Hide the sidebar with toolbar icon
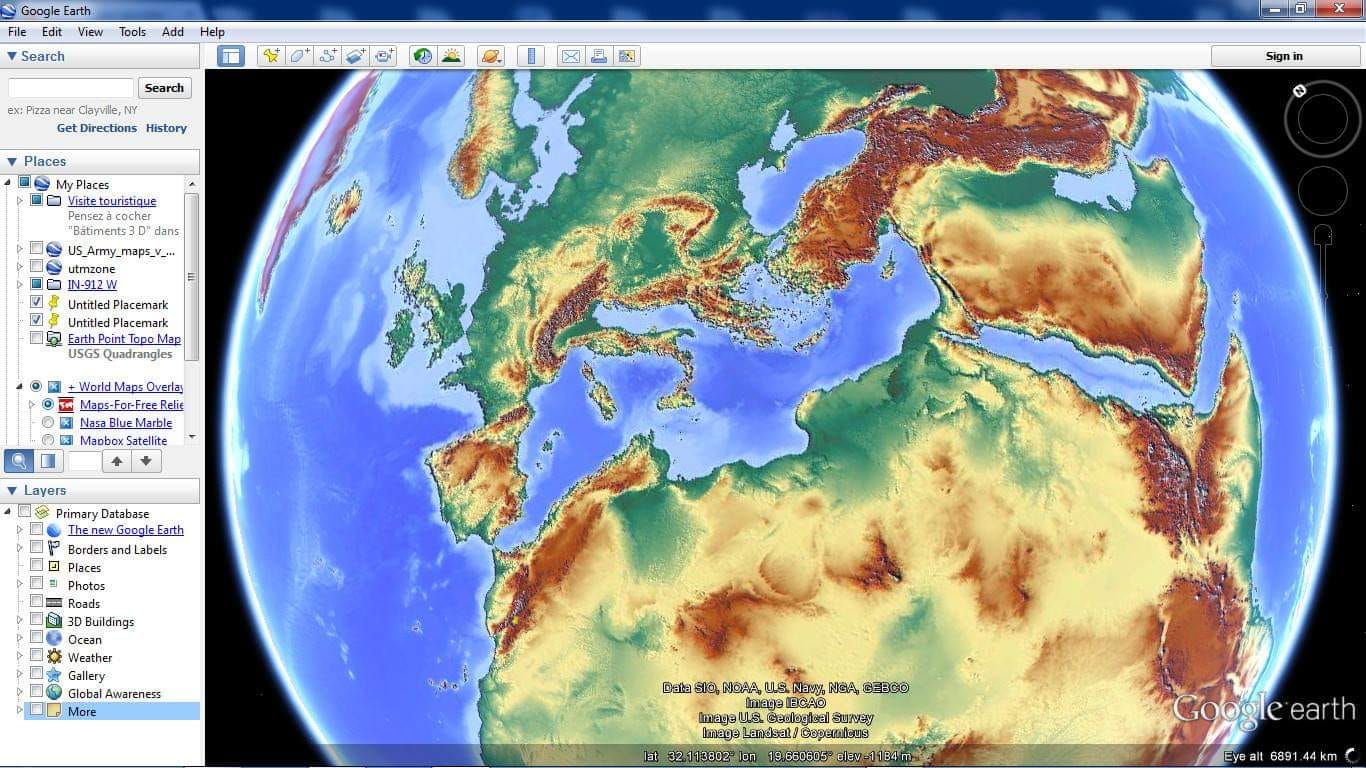Screen dimensions: 1366x768 [231, 56]
